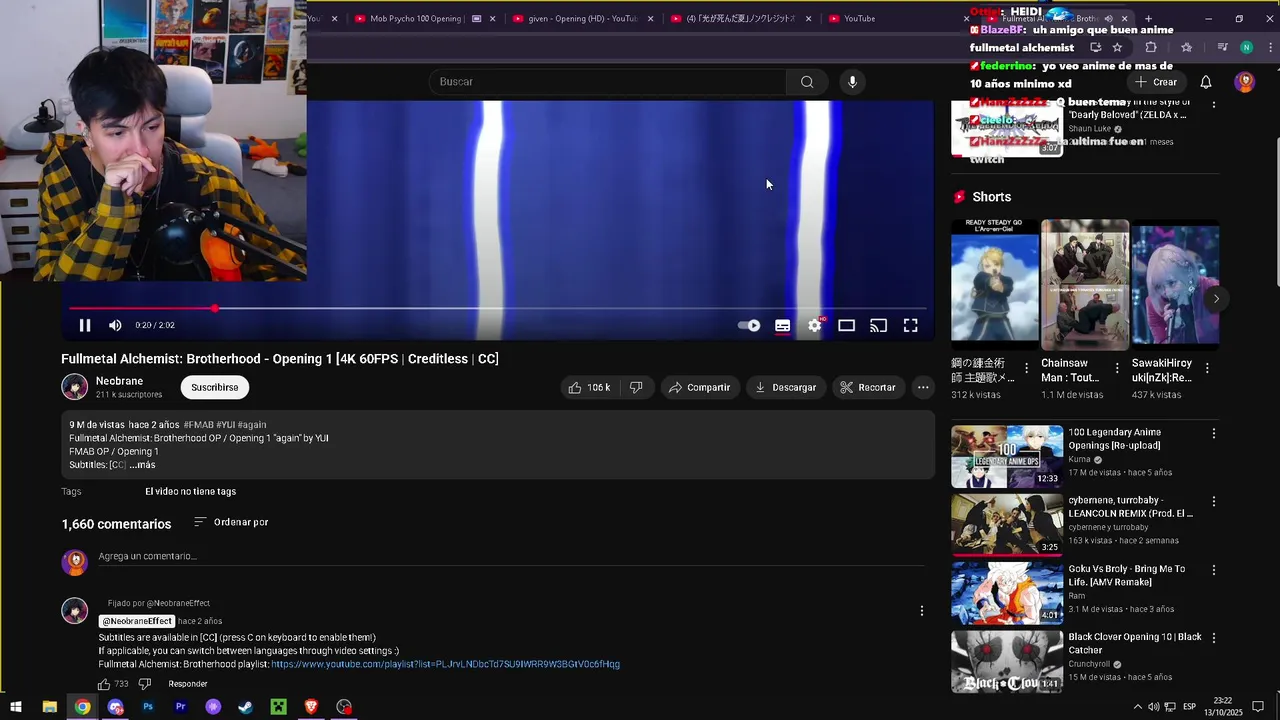Open the Neobrane channel avatar
1280x720 pixels.
click(75, 387)
